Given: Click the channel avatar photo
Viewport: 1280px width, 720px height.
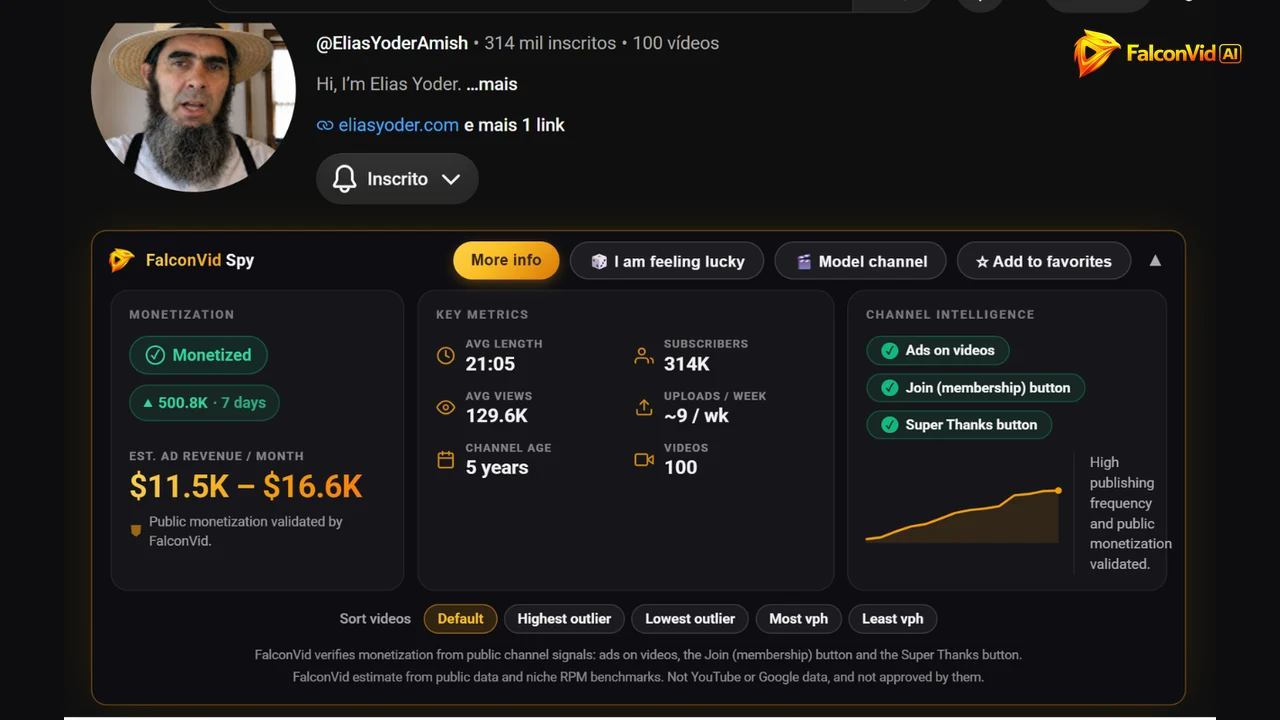Looking at the screenshot, I should pos(193,107).
